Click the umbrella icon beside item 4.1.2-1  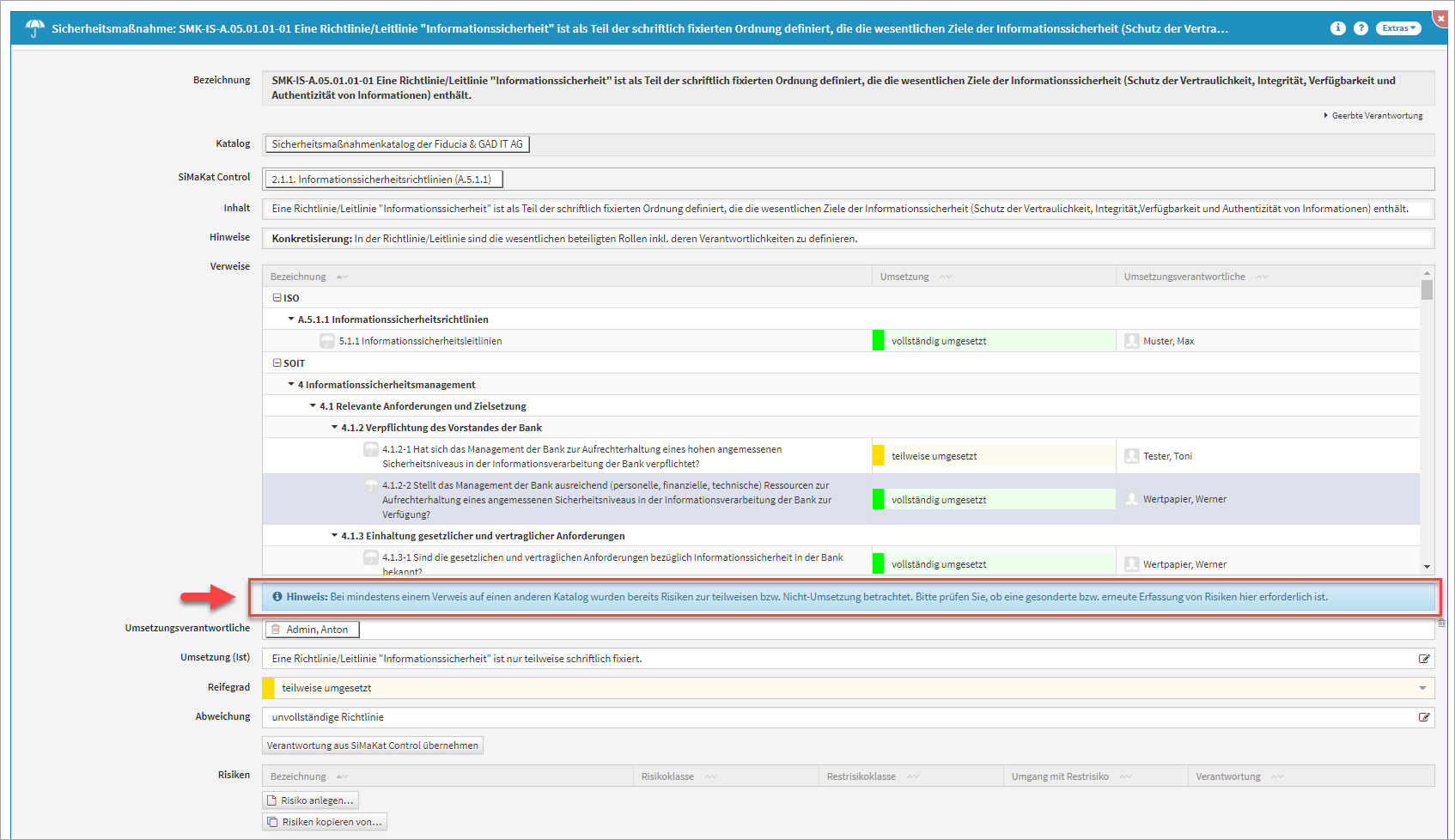(x=371, y=449)
